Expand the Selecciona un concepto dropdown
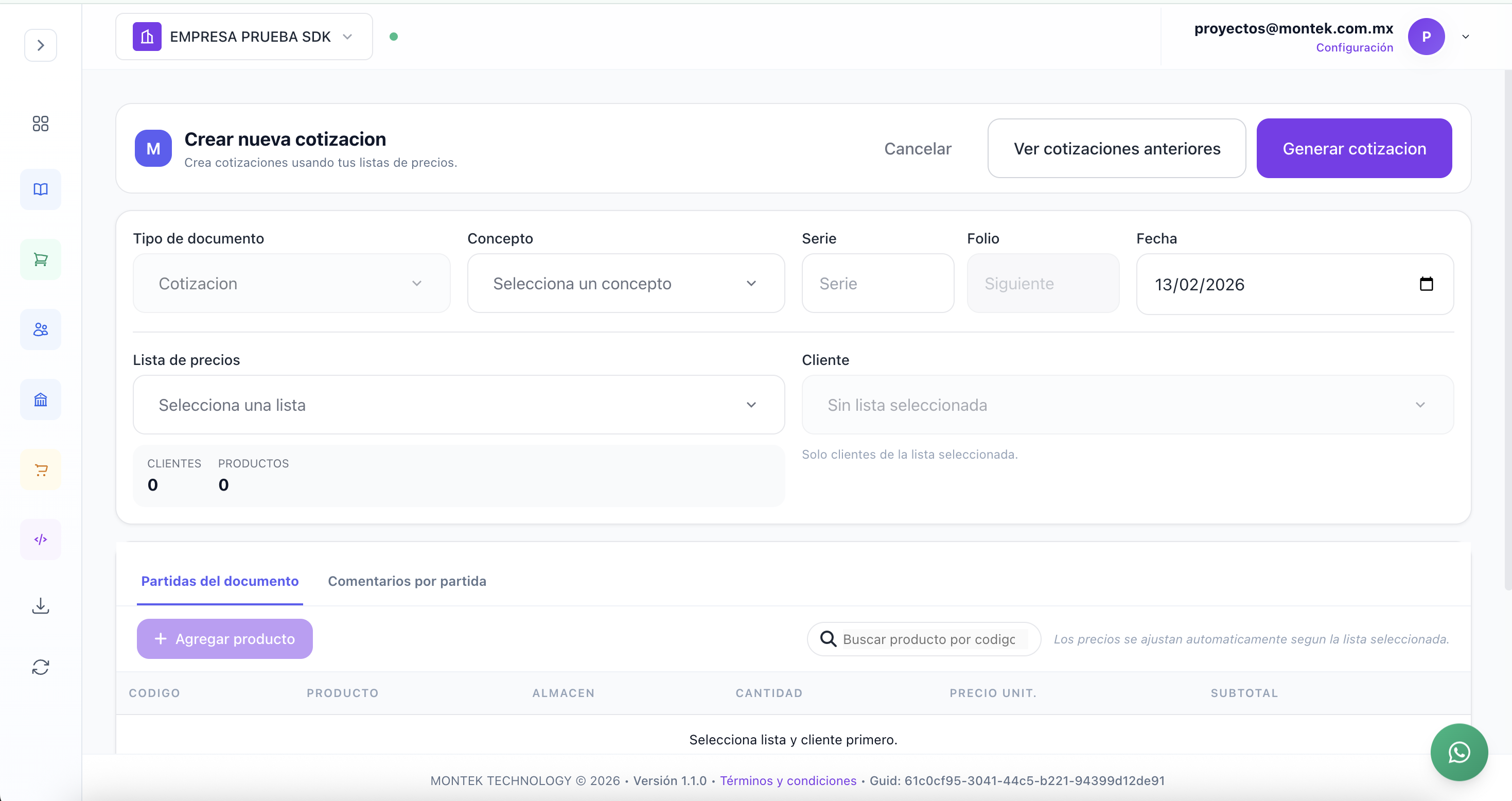 point(625,284)
